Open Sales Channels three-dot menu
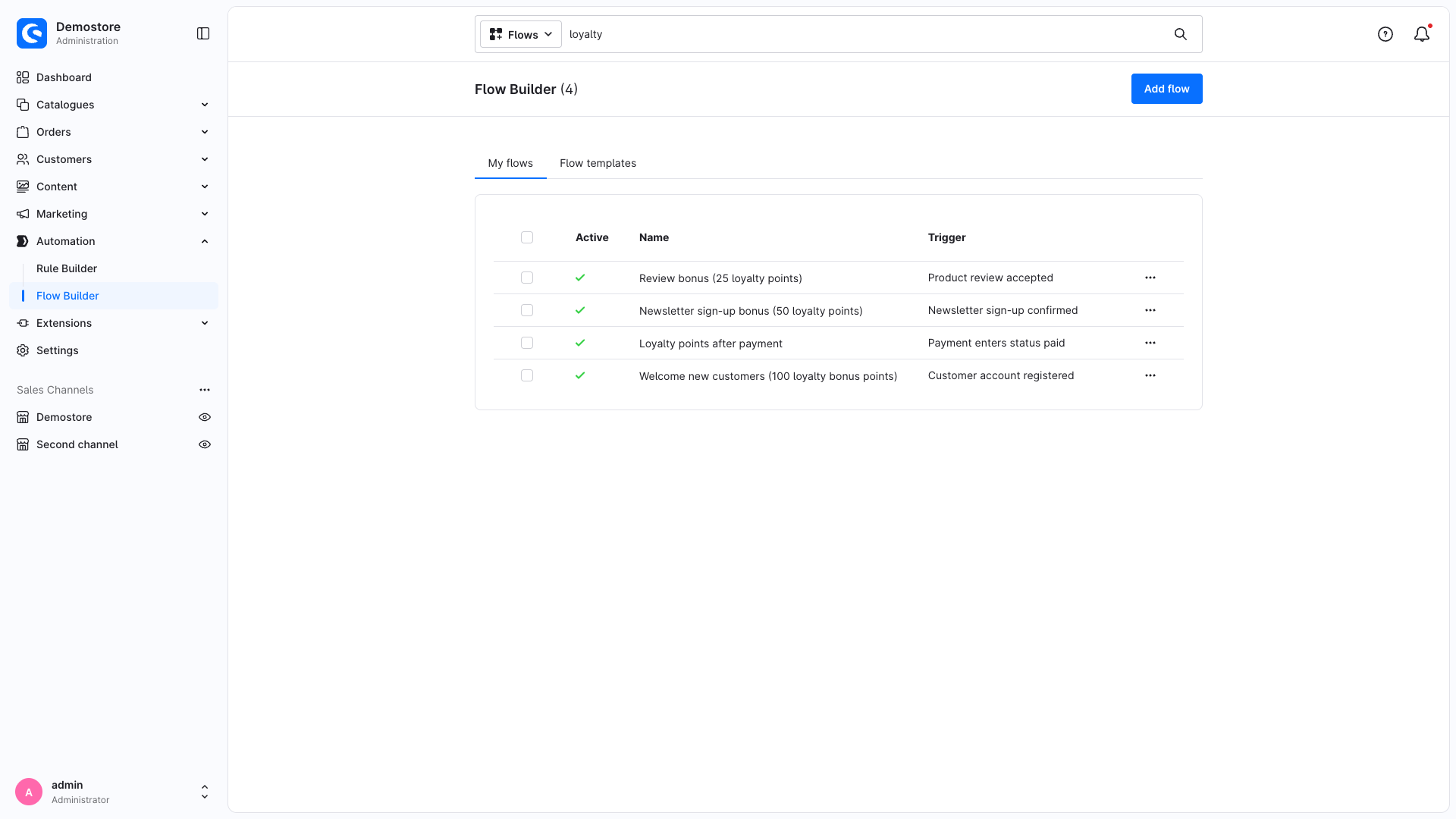The image size is (1456, 819). point(205,390)
